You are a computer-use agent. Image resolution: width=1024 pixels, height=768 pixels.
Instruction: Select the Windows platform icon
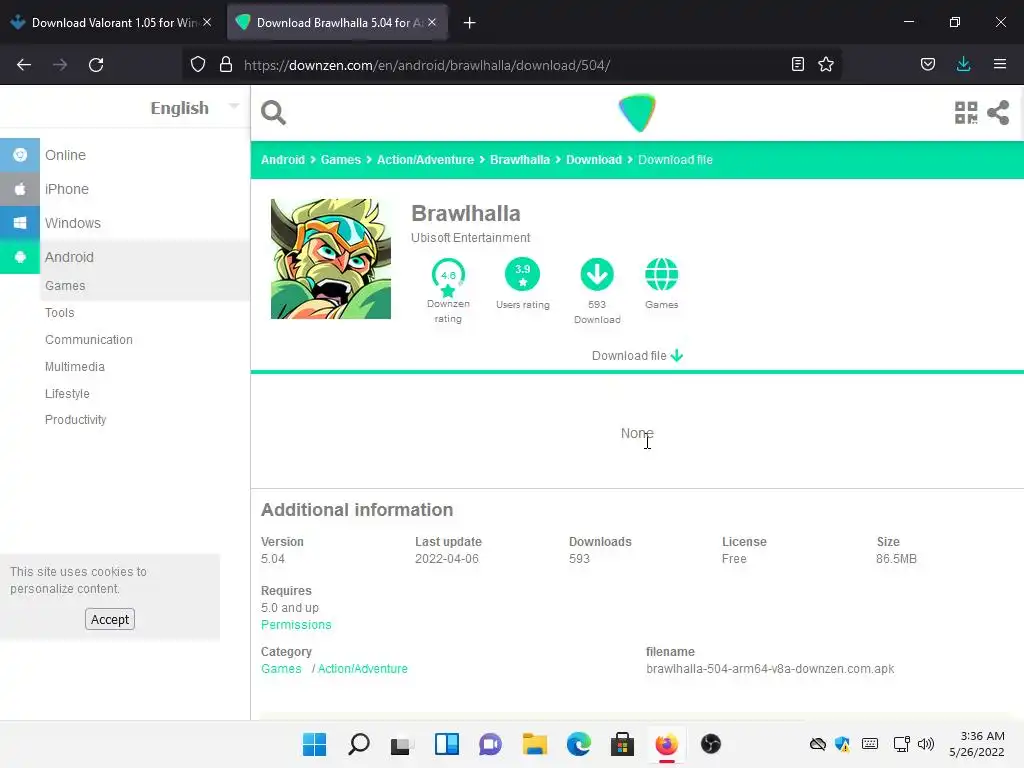(20, 223)
